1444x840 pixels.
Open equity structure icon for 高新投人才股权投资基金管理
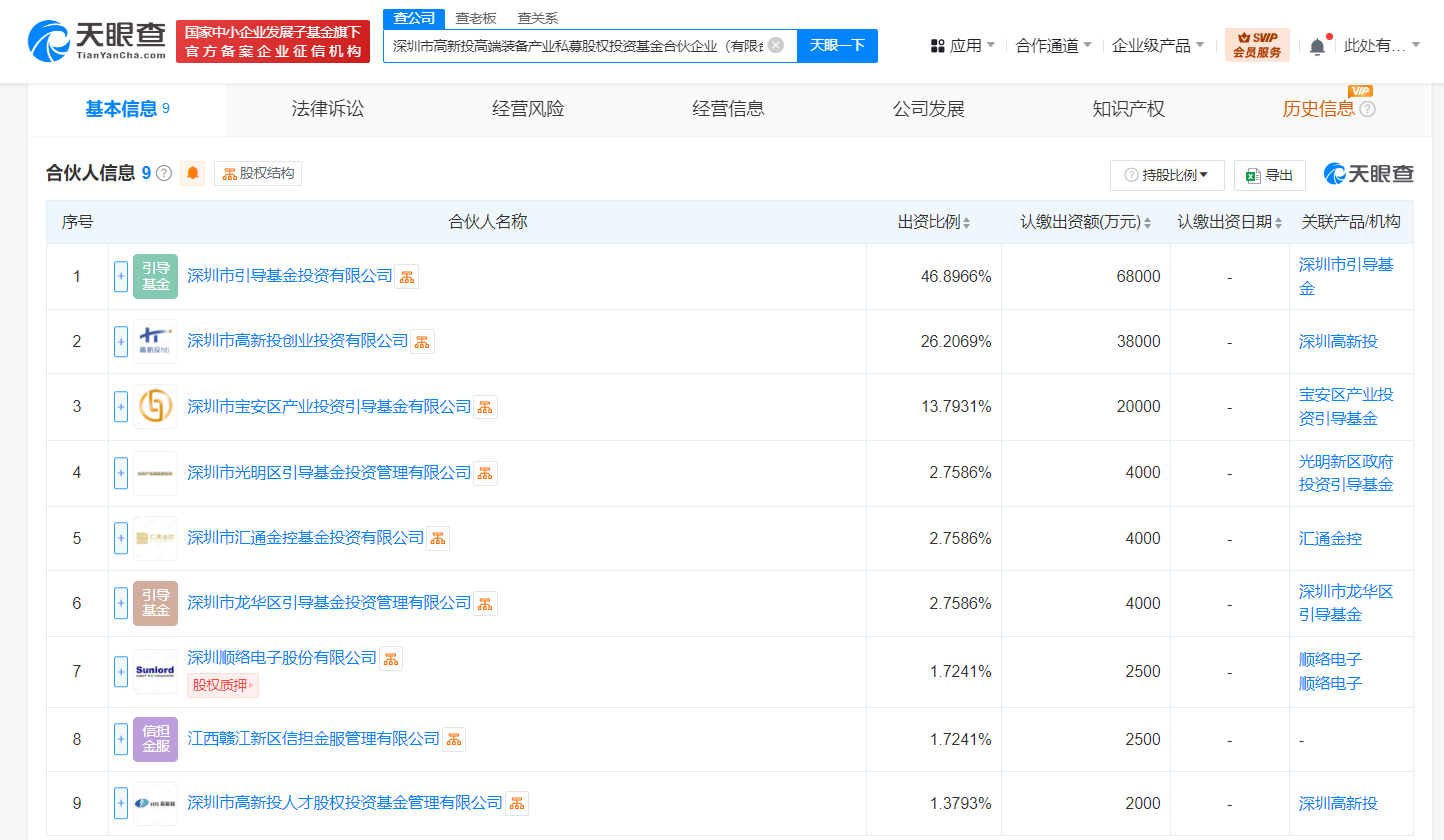tap(517, 803)
